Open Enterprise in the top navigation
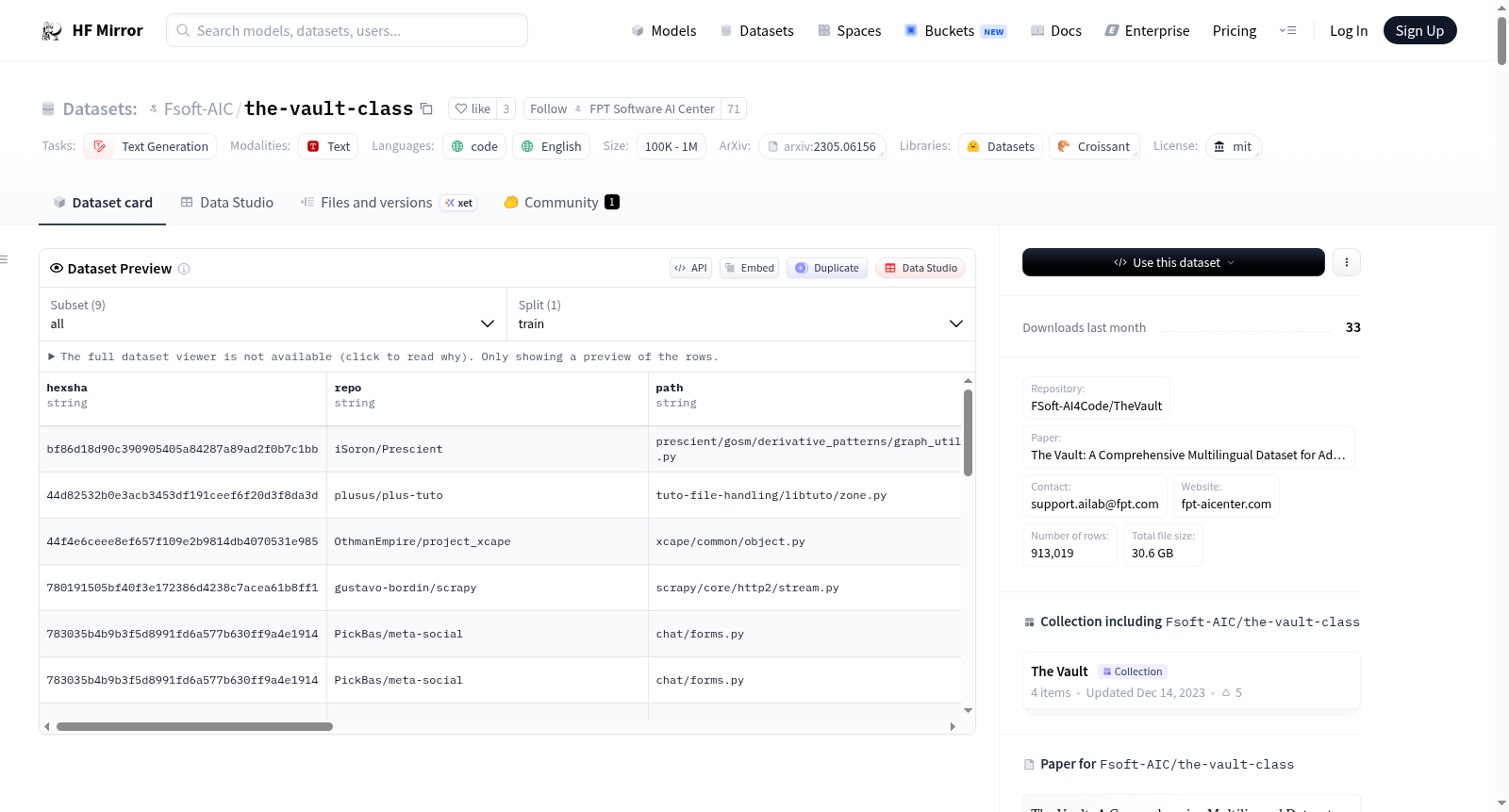 pos(1147,31)
